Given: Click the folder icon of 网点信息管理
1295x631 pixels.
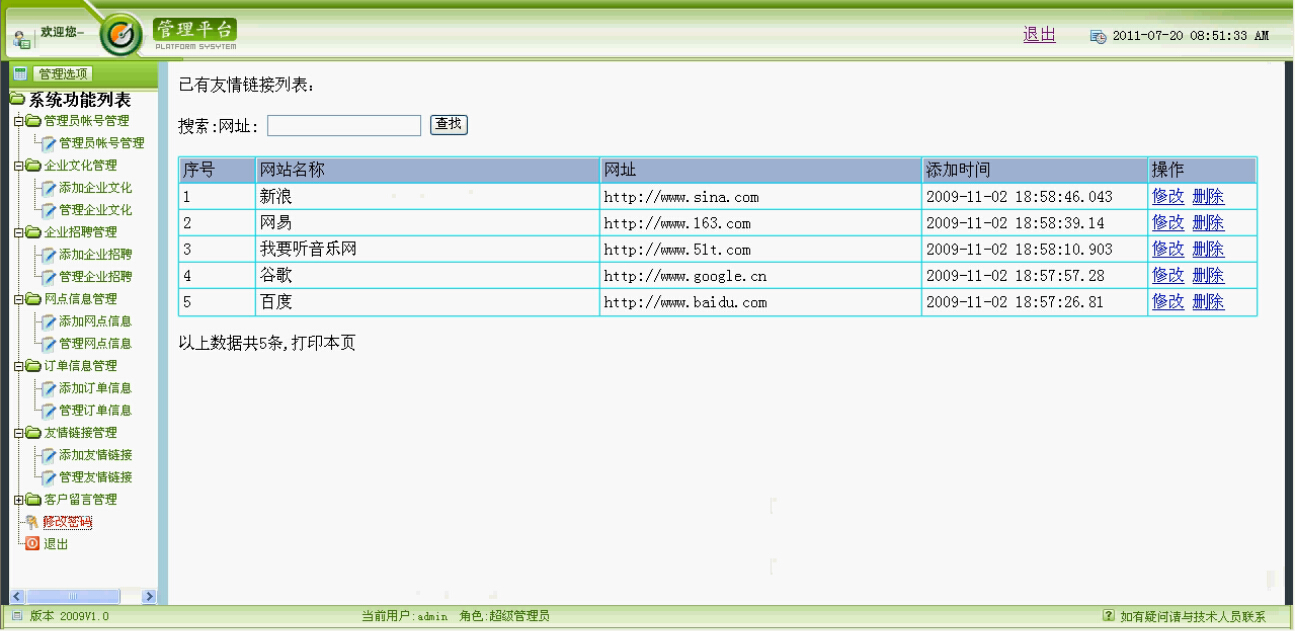Looking at the screenshot, I should coord(34,299).
